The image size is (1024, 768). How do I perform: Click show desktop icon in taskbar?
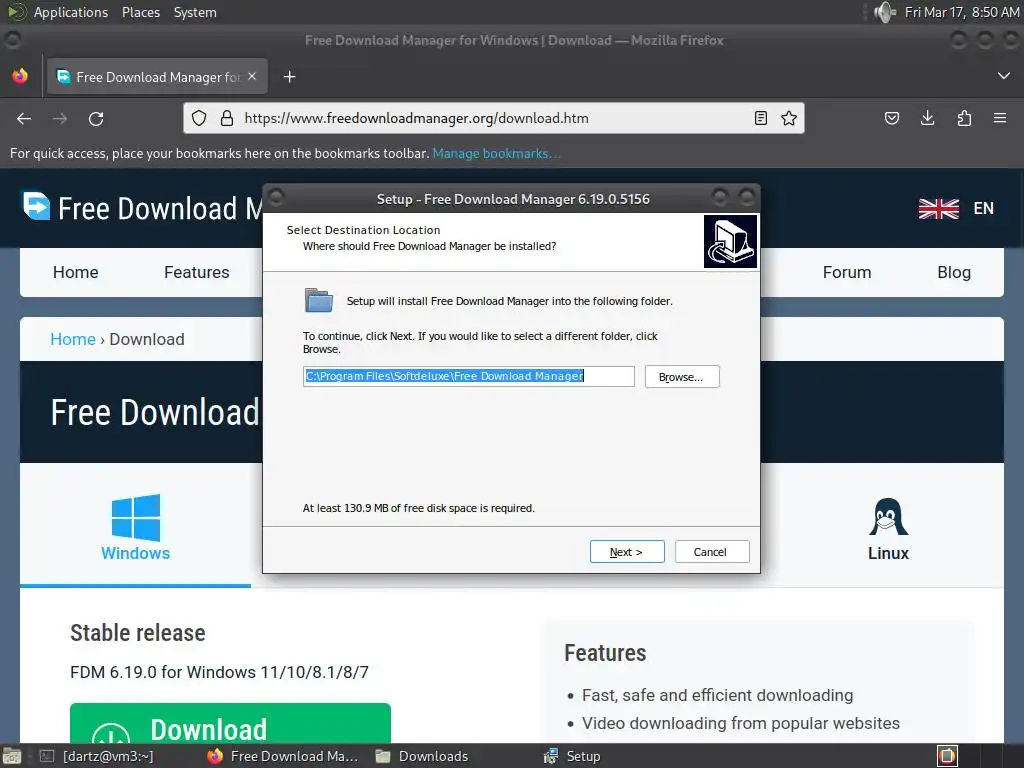click(11, 756)
